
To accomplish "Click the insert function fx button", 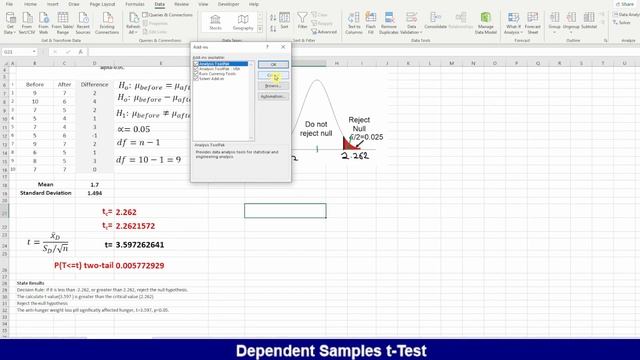I will point(81,52).
